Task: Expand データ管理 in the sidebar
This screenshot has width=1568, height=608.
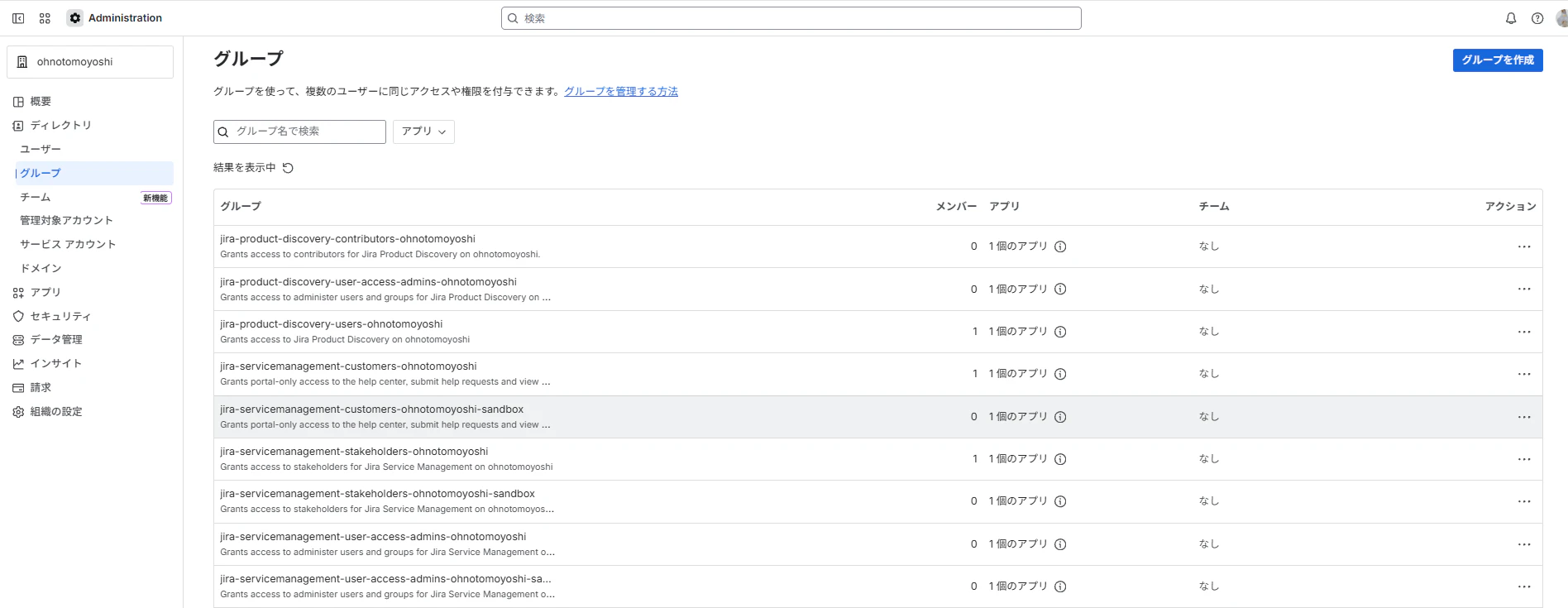Action: click(90, 340)
